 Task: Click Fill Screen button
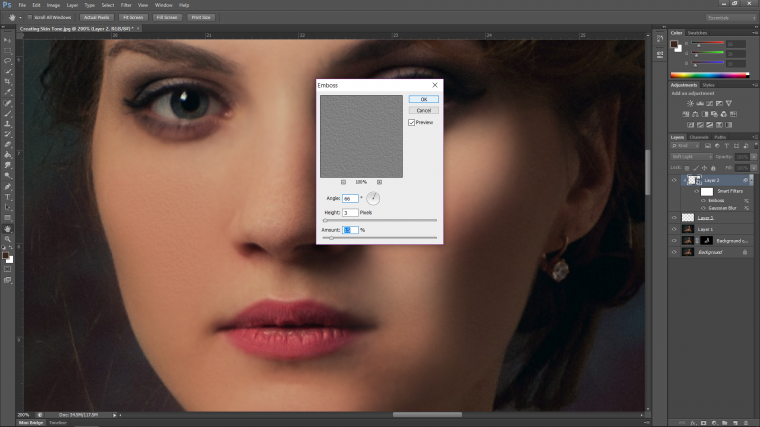(x=166, y=17)
